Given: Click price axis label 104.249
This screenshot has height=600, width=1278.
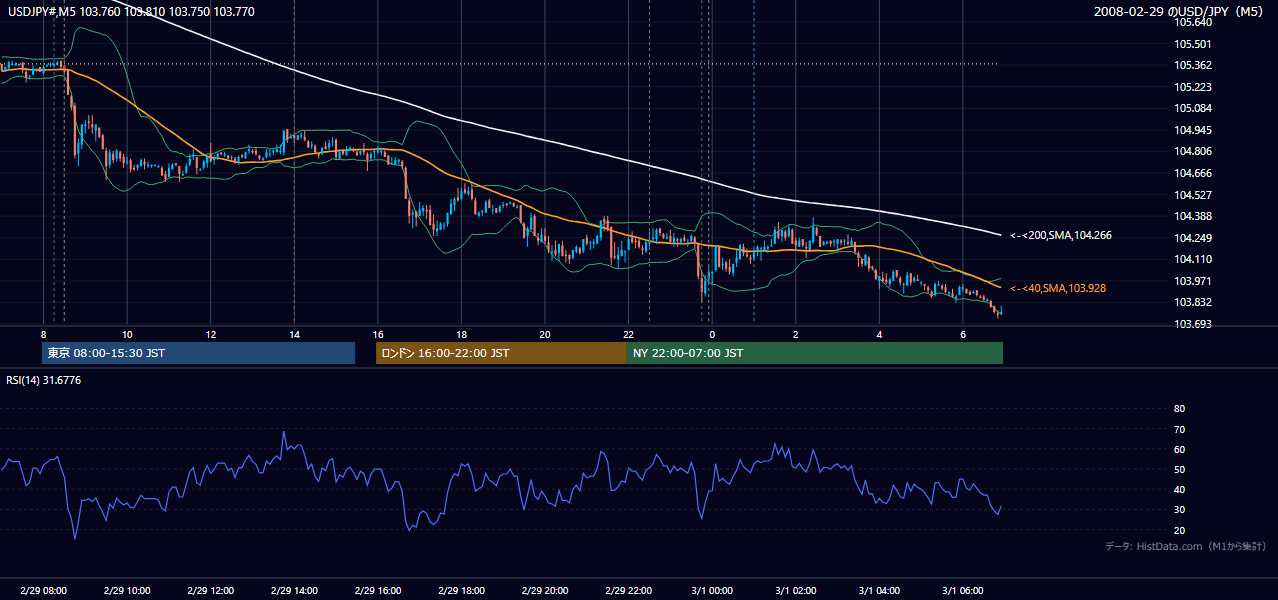Looking at the screenshot, I should pyautogui.click(x=1193, y=238).
